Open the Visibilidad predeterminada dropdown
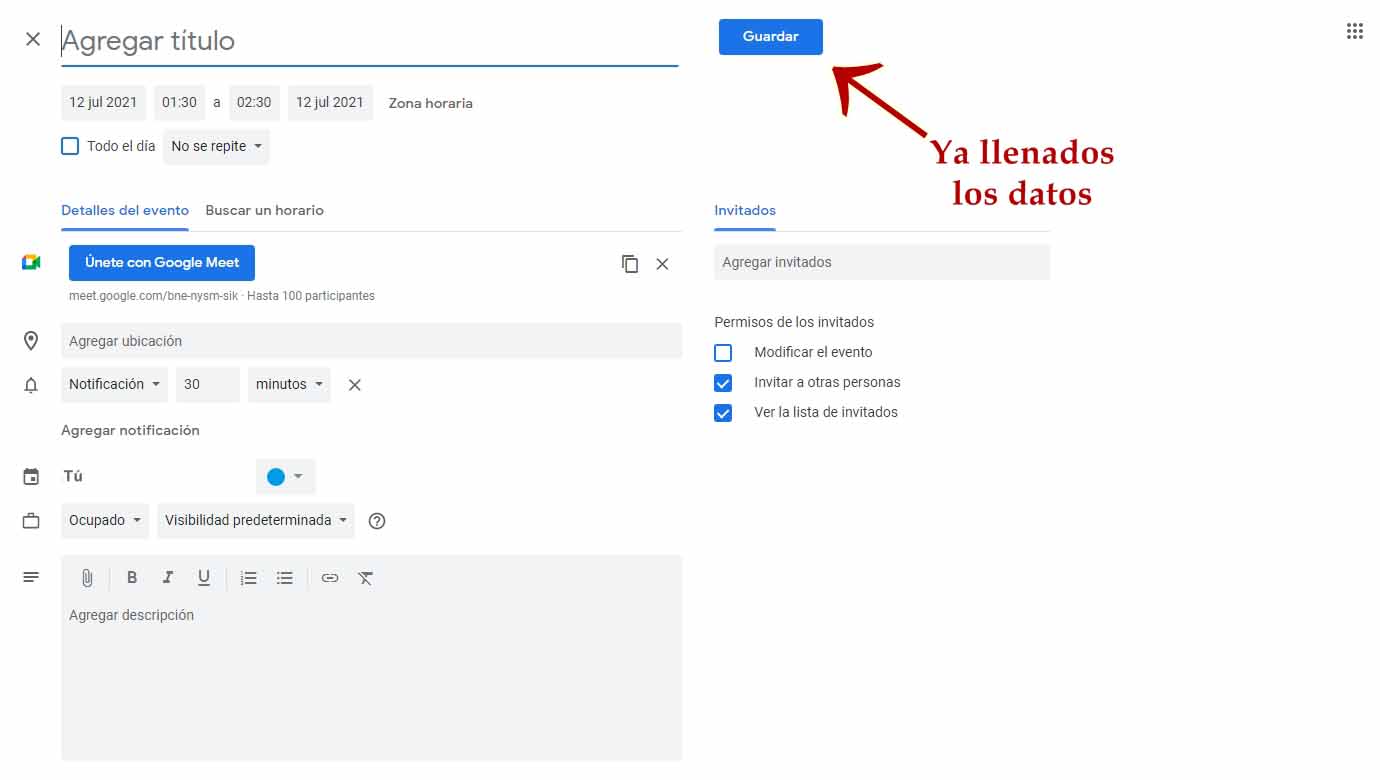 tap(255, 520)
